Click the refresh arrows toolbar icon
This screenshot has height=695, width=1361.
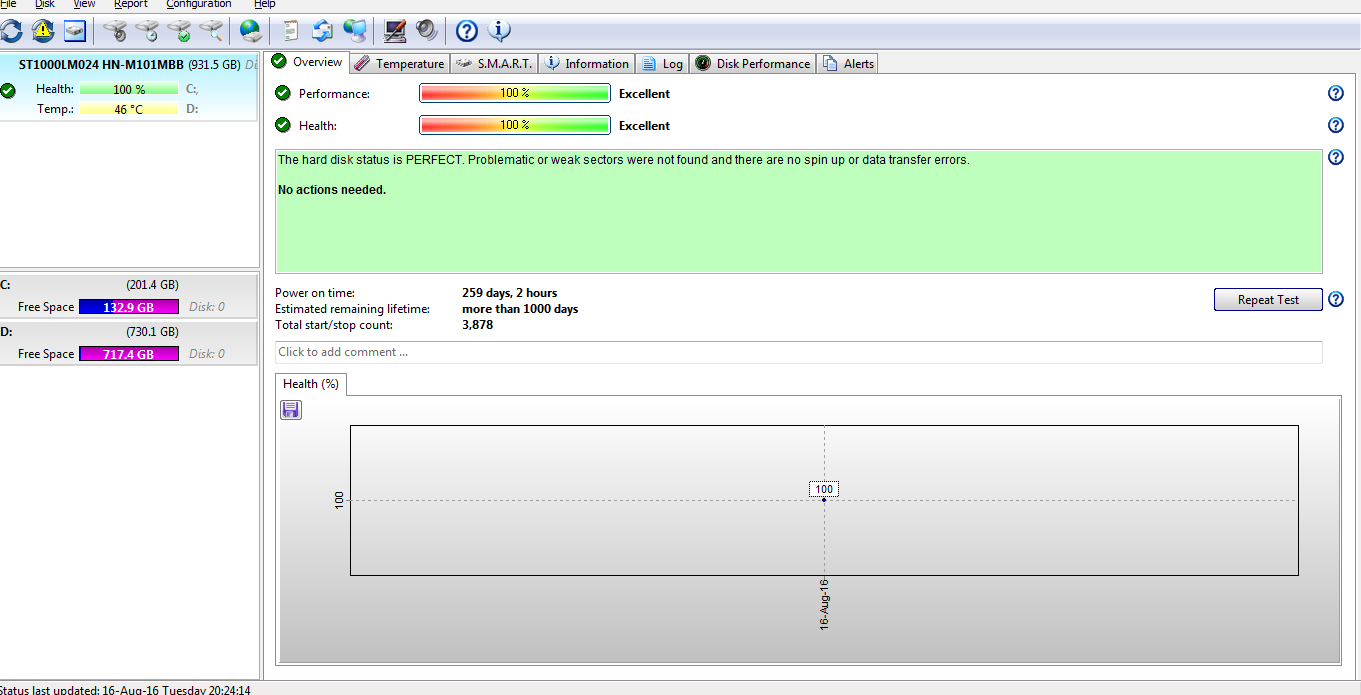tap(11, 31)
